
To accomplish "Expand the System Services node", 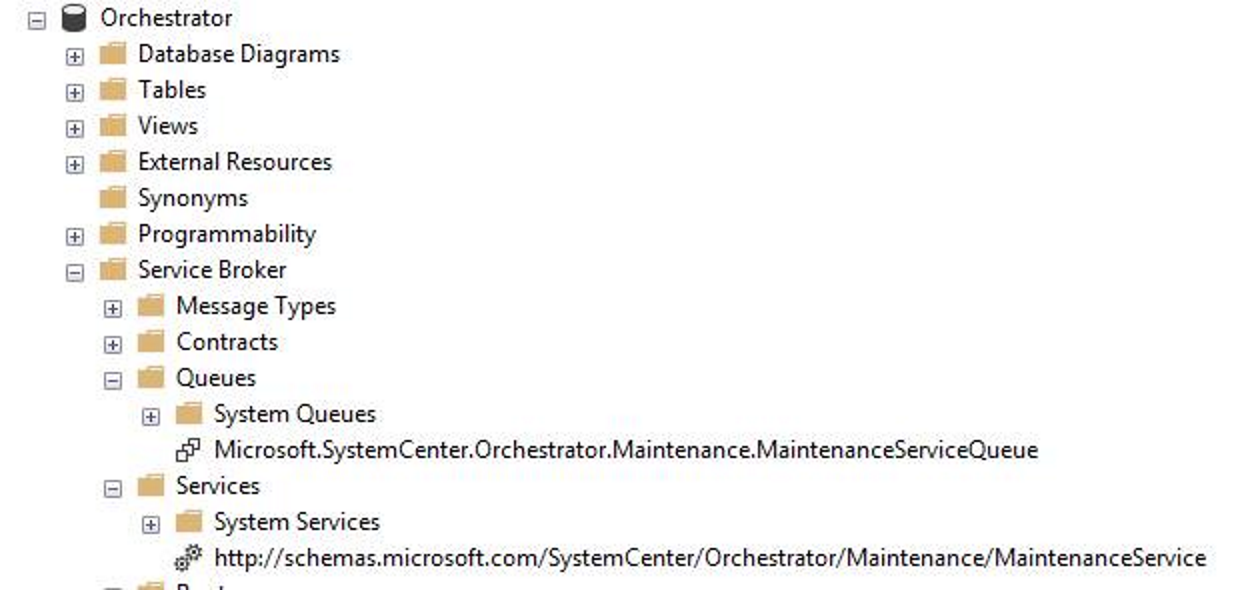I will [151, 525].
